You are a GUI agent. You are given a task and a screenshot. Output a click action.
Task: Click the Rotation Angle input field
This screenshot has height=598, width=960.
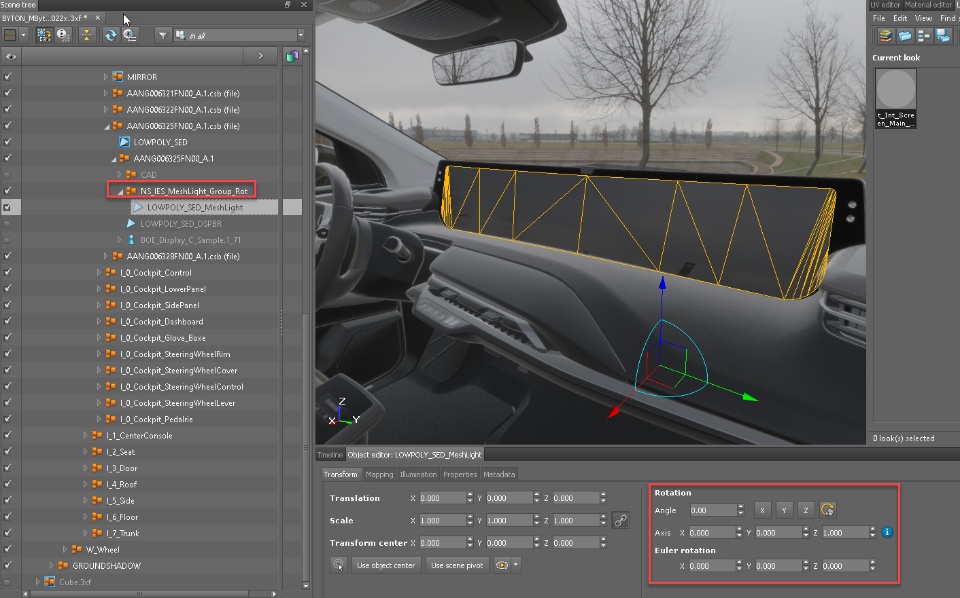click(x=713, y=510)
